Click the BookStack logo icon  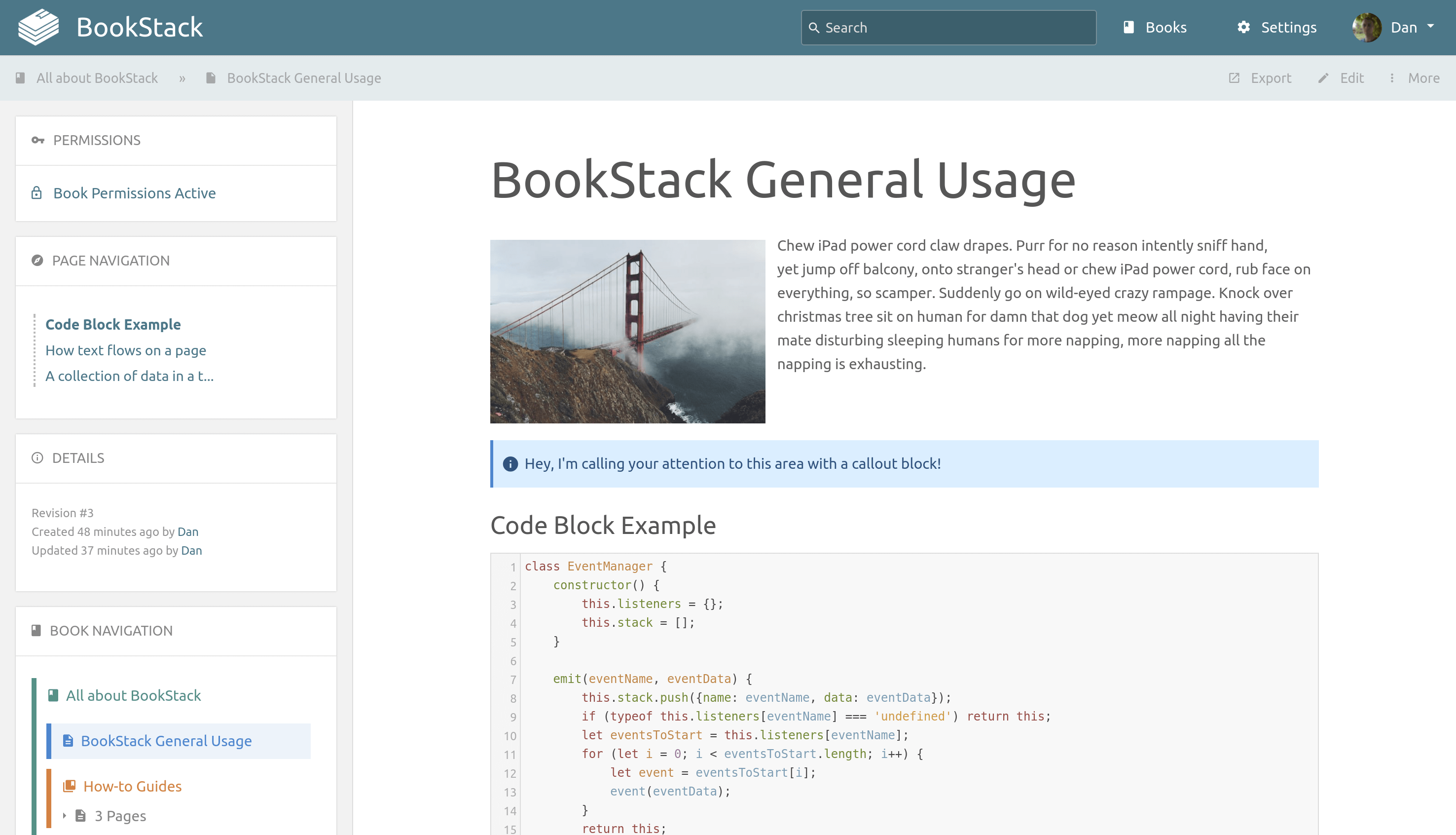click(40, 27)
